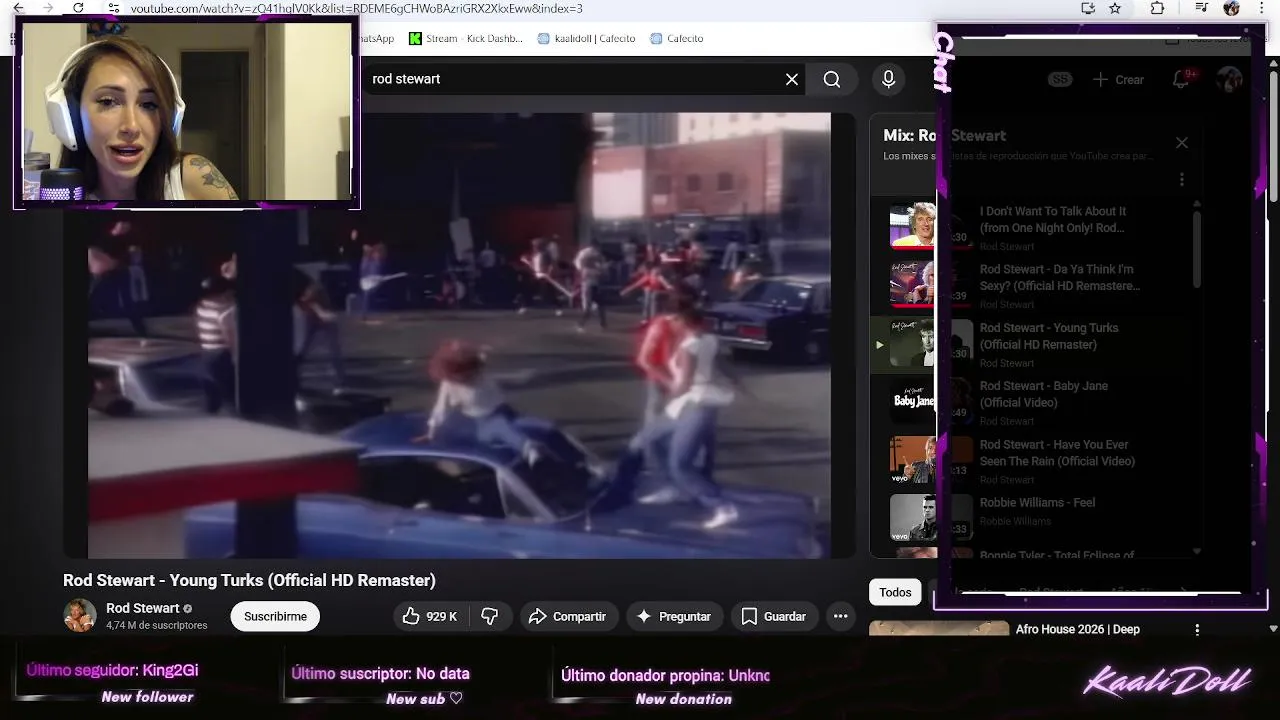
Task: Click the page scrollbar down arrow
Action: pos(1273,629)
